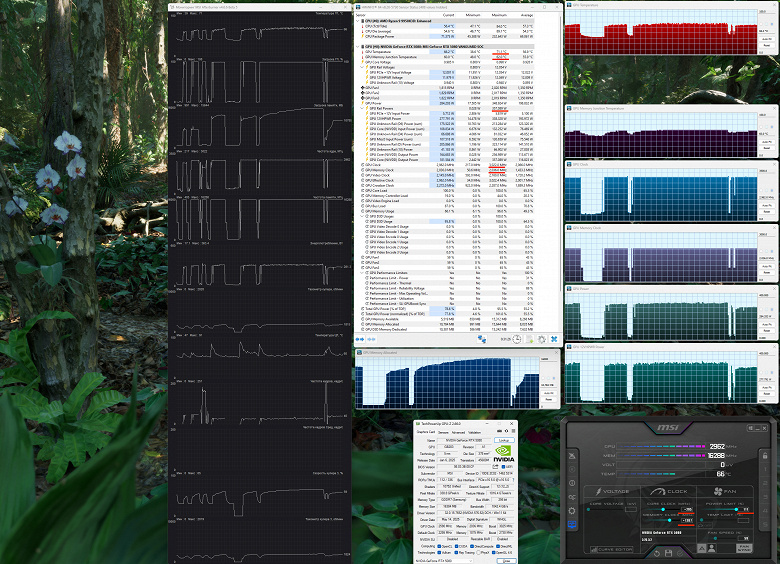
Task: Toggle the CUDA checkbox in GPU-Z
Action: (457, 546)
